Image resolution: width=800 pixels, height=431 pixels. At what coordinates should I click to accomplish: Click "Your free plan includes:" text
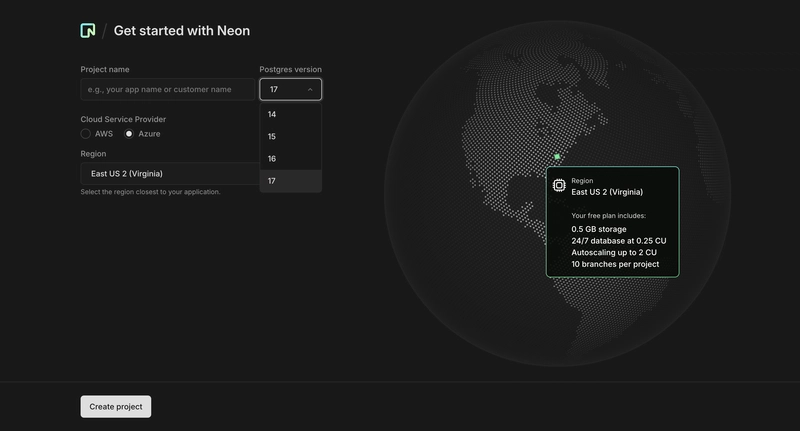tap(609, 216)
